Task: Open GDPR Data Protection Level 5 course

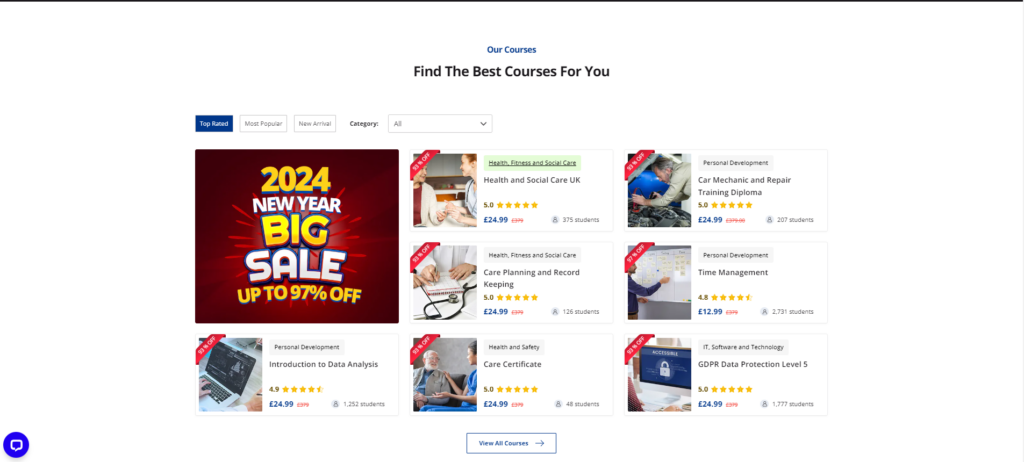Action: (752, 365)
